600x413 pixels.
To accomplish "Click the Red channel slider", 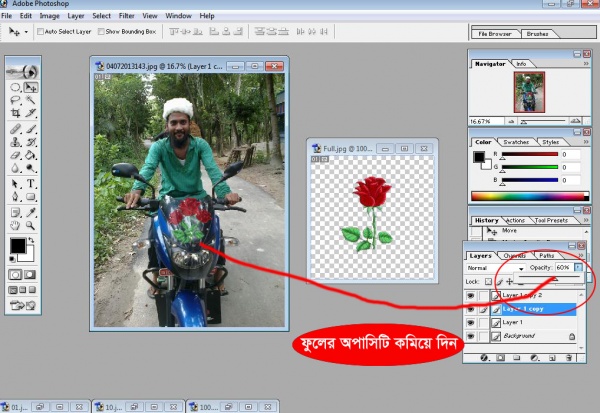I will coord(530,154).
